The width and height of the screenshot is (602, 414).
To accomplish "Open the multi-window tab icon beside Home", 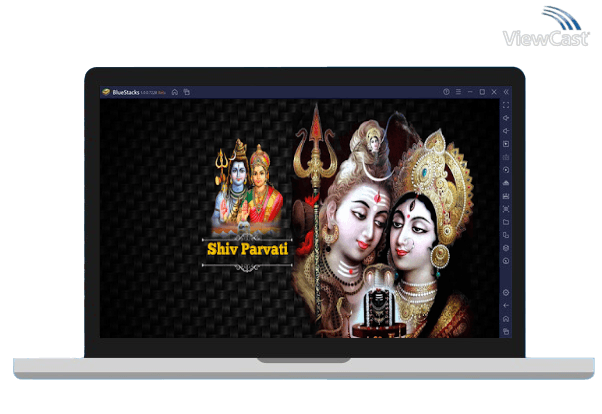I will click(x=187, y=92).
